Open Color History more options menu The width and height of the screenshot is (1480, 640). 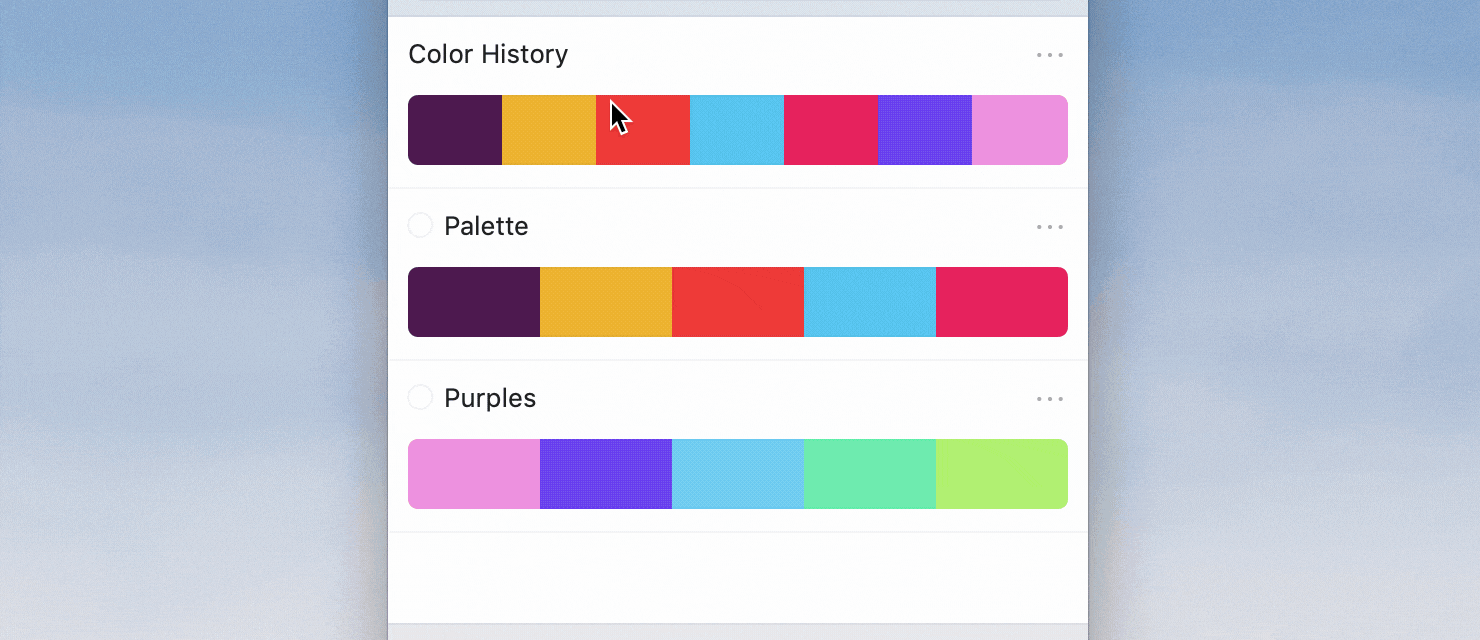(x=1050, y=55)
